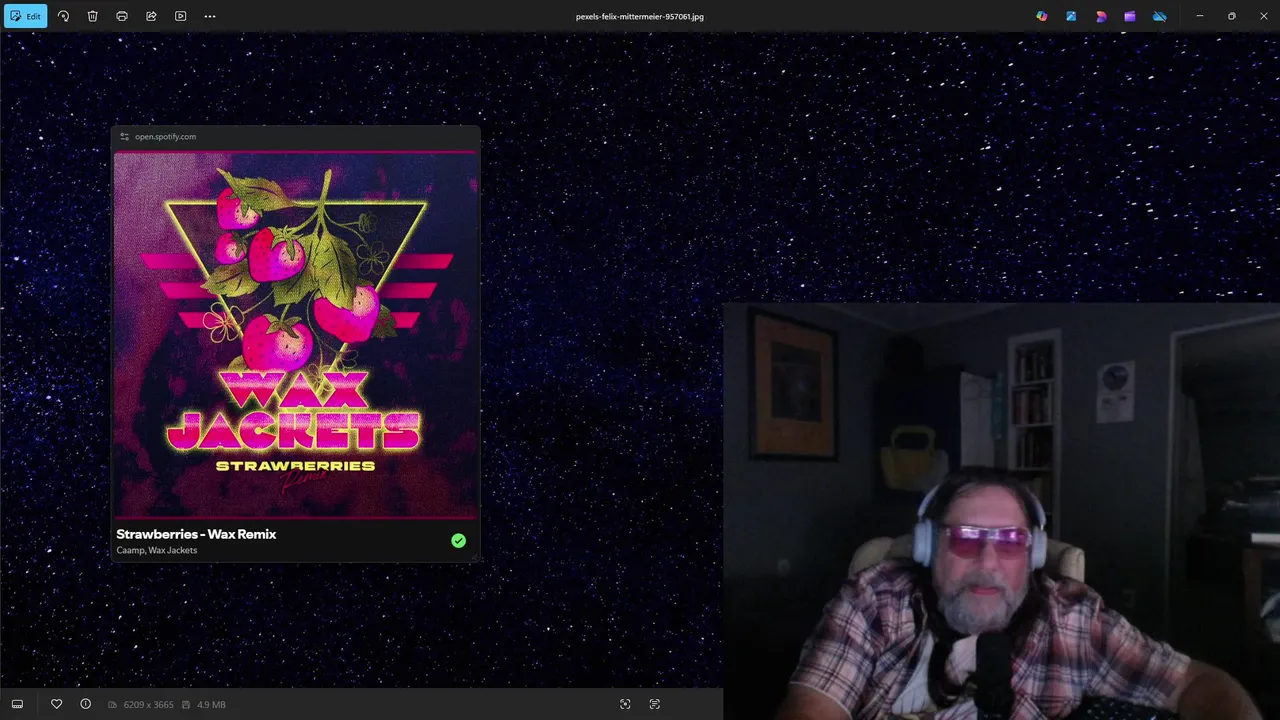
Task: Click the 6209 x 3665 dimensions text
Action: click(x=147, y=705)
